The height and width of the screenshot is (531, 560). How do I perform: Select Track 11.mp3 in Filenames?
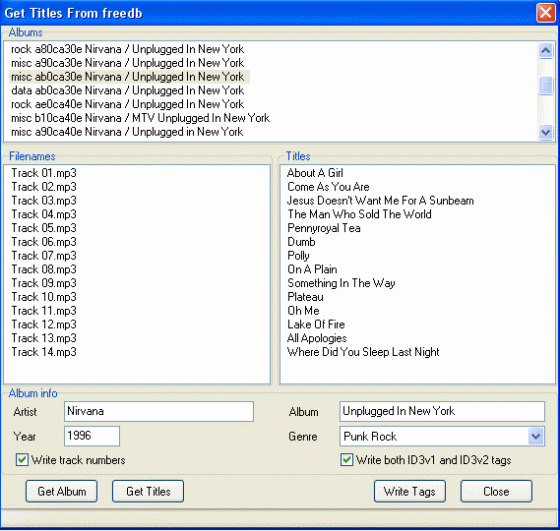pyautogui.click(x=44, y=310)
